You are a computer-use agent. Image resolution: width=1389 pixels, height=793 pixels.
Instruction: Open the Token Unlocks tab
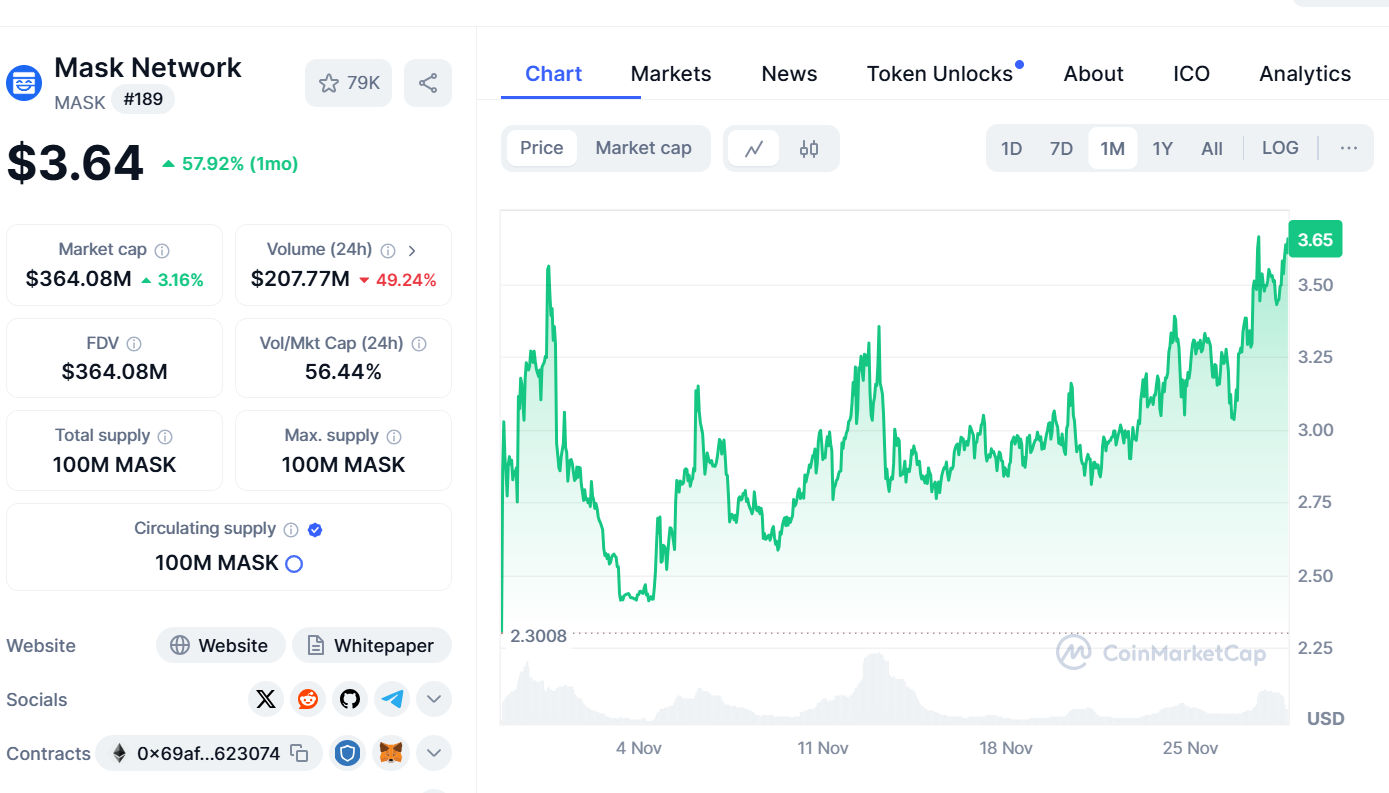point(938,73)
